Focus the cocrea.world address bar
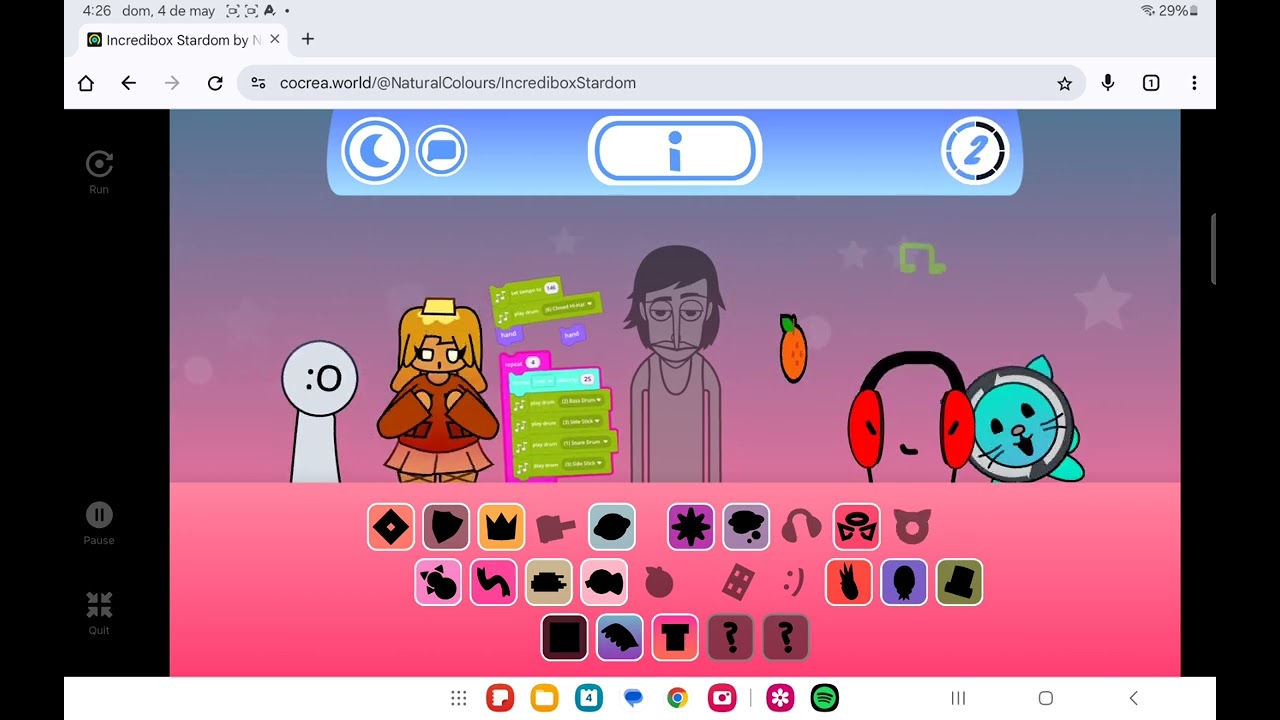Image resolution: width=1280 pixels, height=720 pixels. (x=660, y=83)
